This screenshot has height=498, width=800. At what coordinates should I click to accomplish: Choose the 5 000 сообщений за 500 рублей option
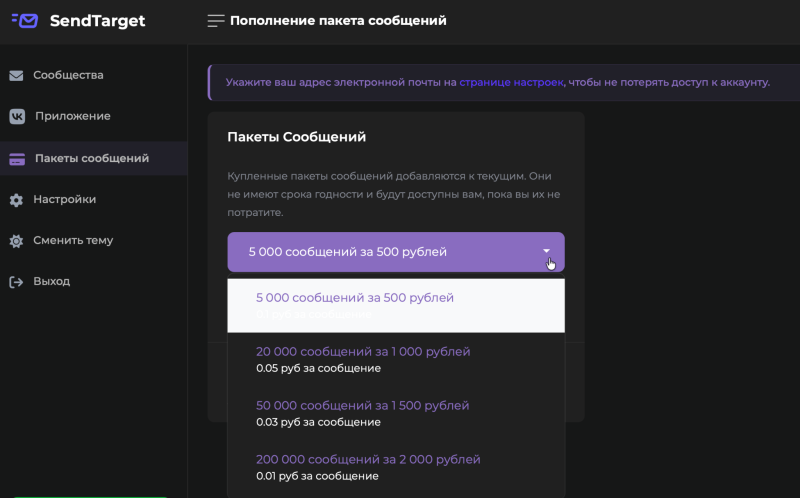(396, 305)
